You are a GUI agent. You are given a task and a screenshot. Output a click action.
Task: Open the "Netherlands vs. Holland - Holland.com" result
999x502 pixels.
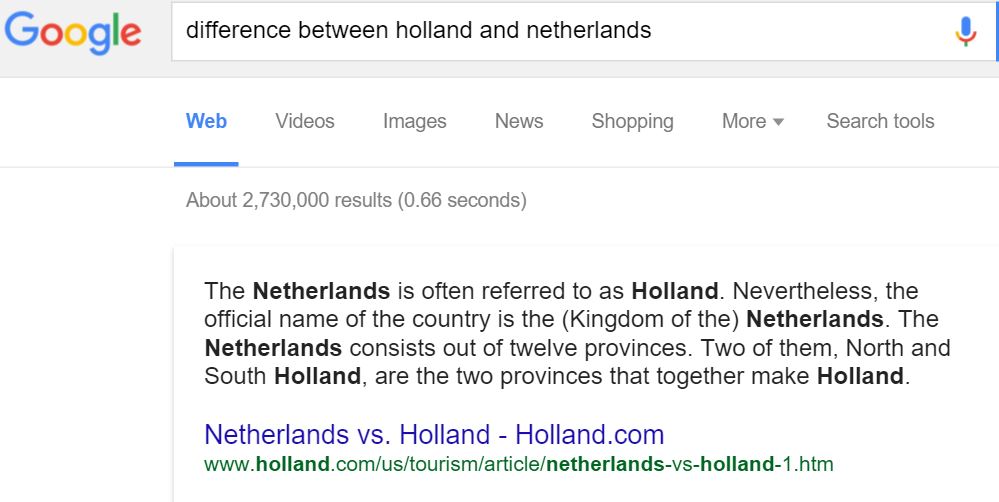coord(434,435)
